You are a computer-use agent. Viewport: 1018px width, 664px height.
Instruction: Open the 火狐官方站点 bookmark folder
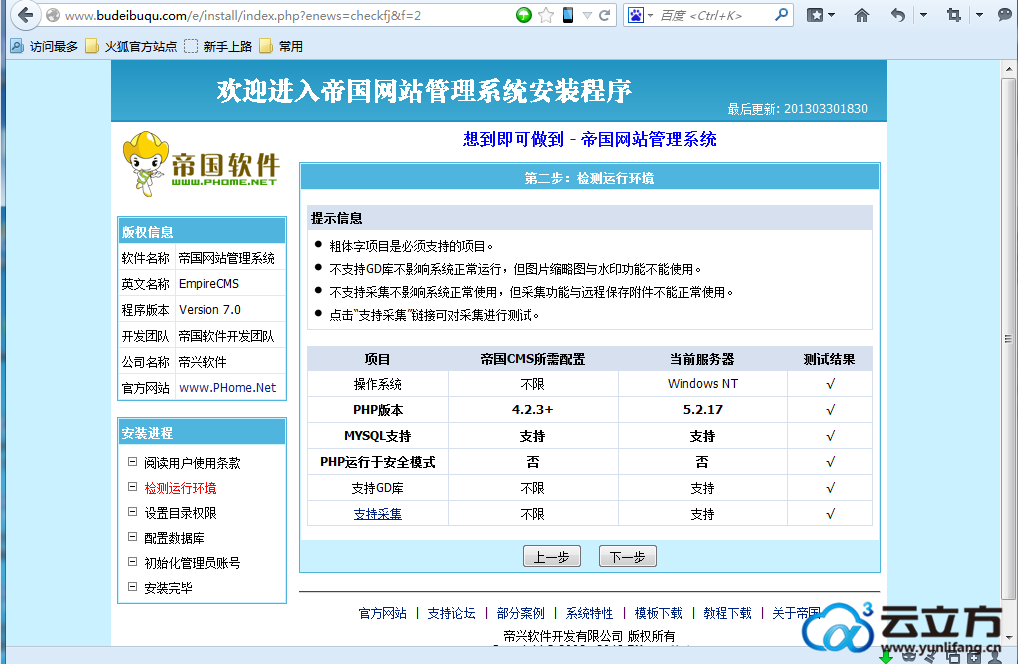point(131,46)
